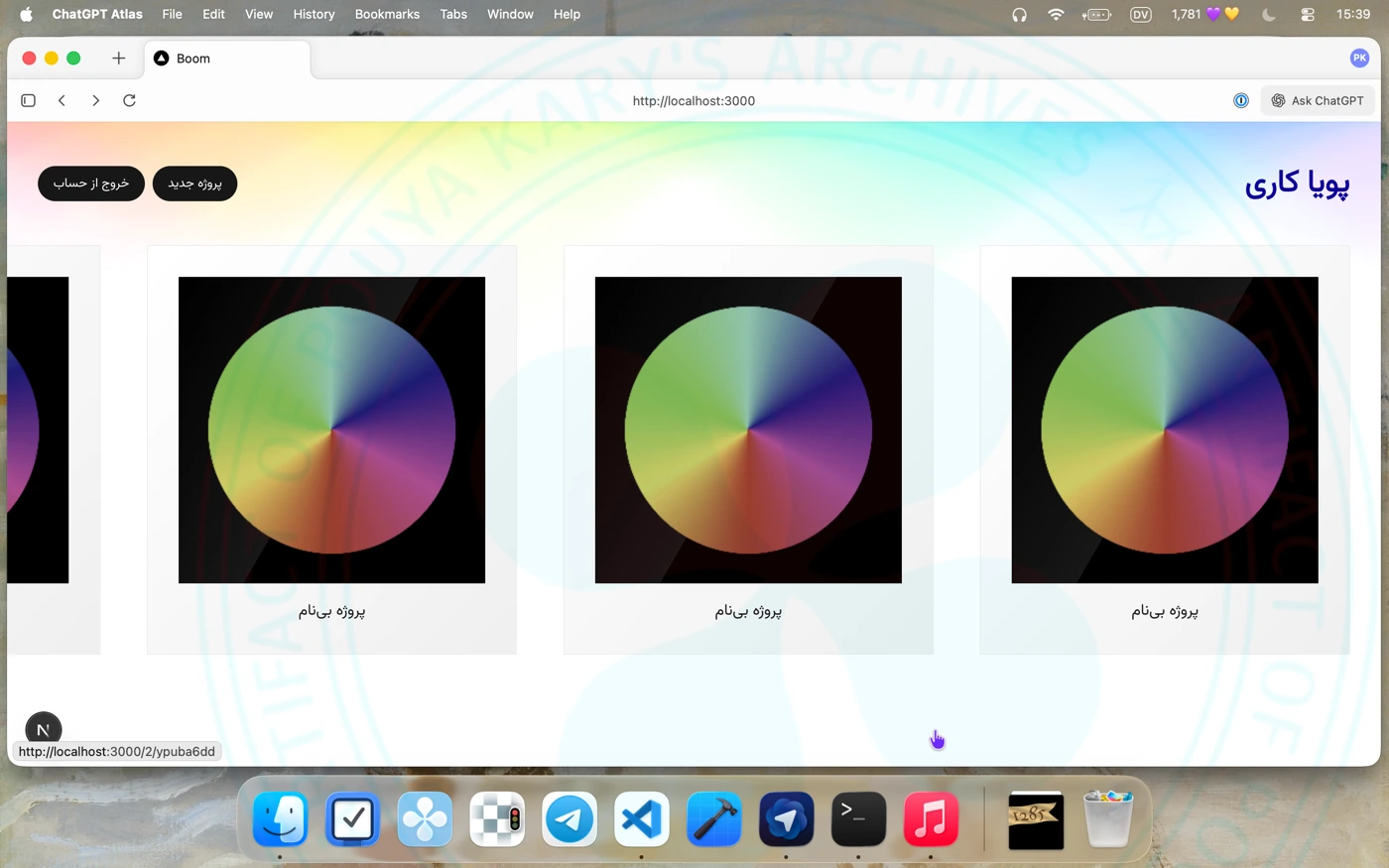Open Telegram from the dock

(x=569, y=819)
